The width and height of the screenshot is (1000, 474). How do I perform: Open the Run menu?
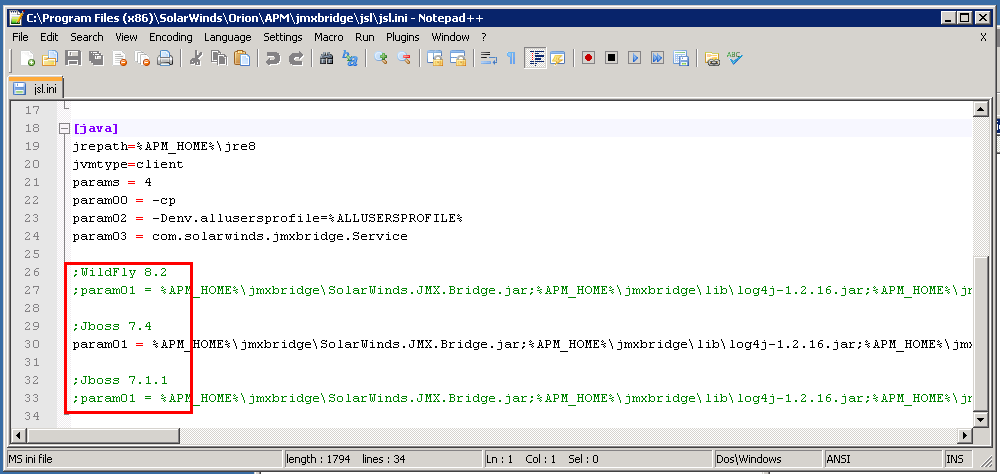pos(365,37)
